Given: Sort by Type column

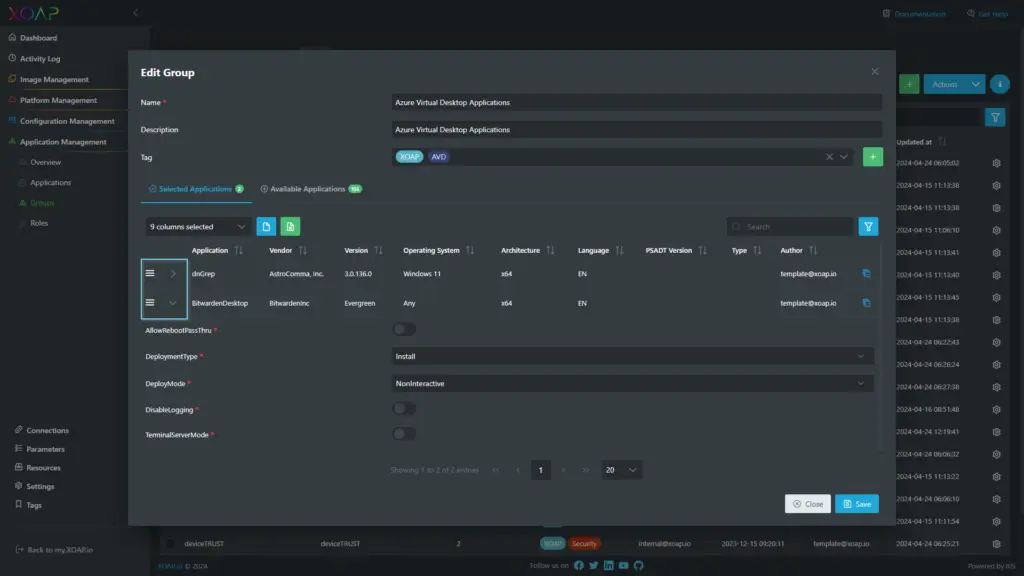Looking at the screenshot, I should click(757, 251).
